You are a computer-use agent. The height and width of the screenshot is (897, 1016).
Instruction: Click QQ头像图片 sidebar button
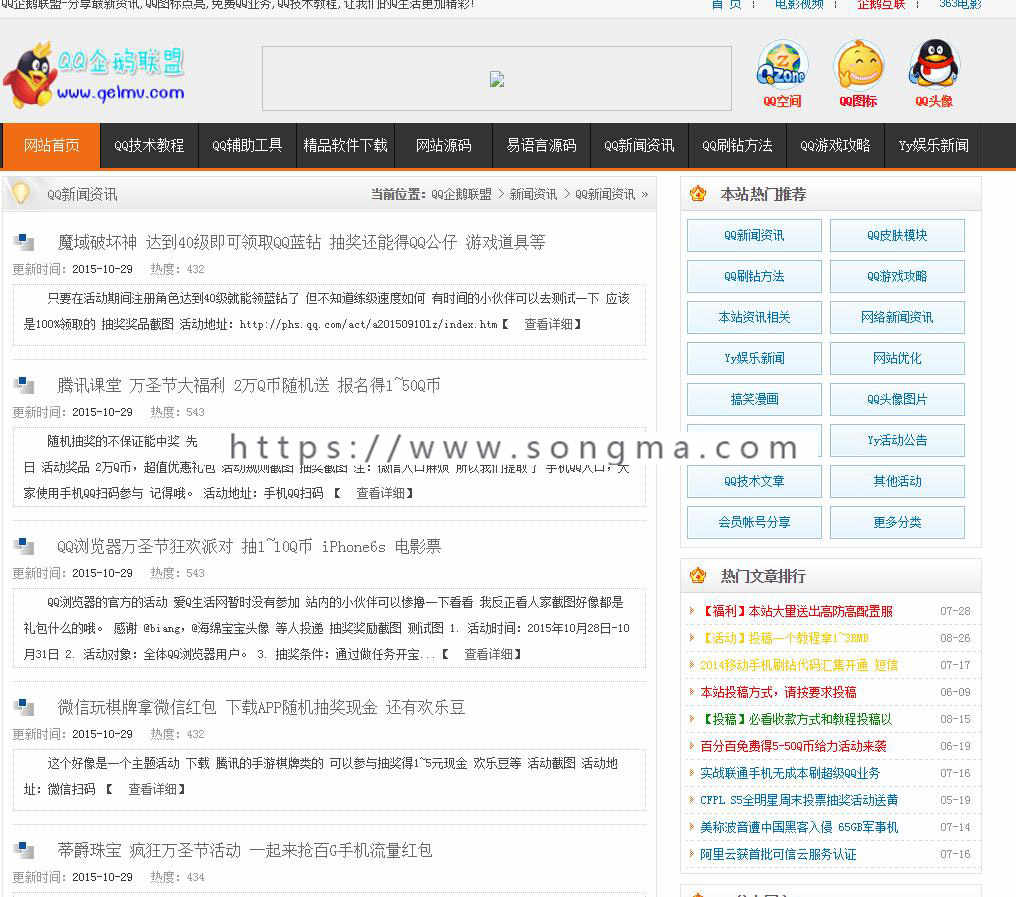(x=897, y=399)
